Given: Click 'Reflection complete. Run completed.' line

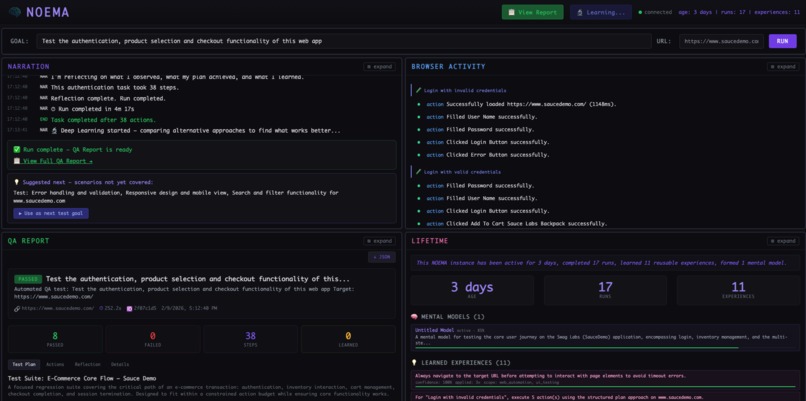Looking at the screenshot, I should [x=108, y=98].
